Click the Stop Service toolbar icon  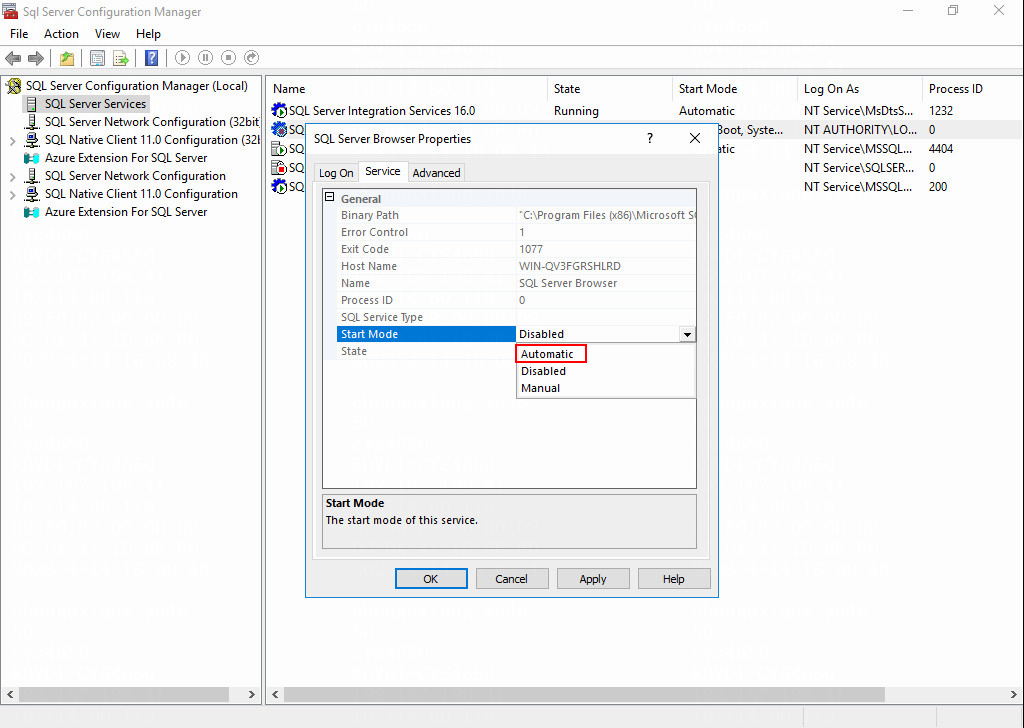pyautogui.click(x=229, y=58)
